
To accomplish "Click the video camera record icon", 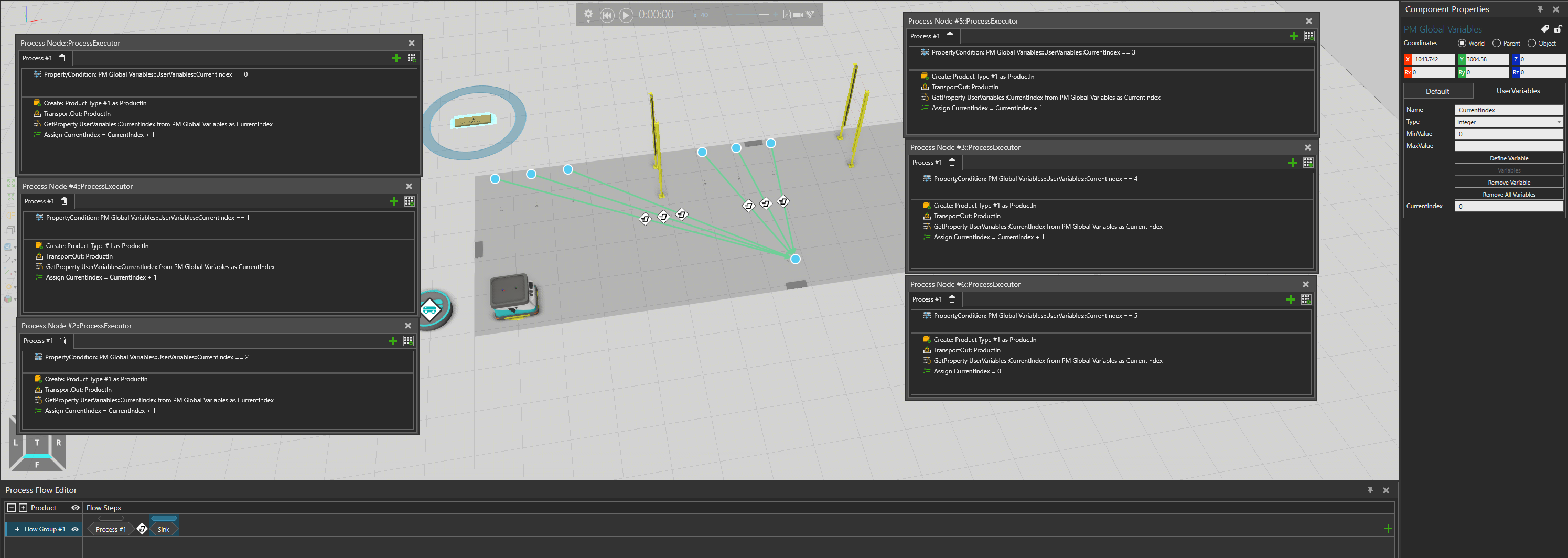I will (798, 15).
